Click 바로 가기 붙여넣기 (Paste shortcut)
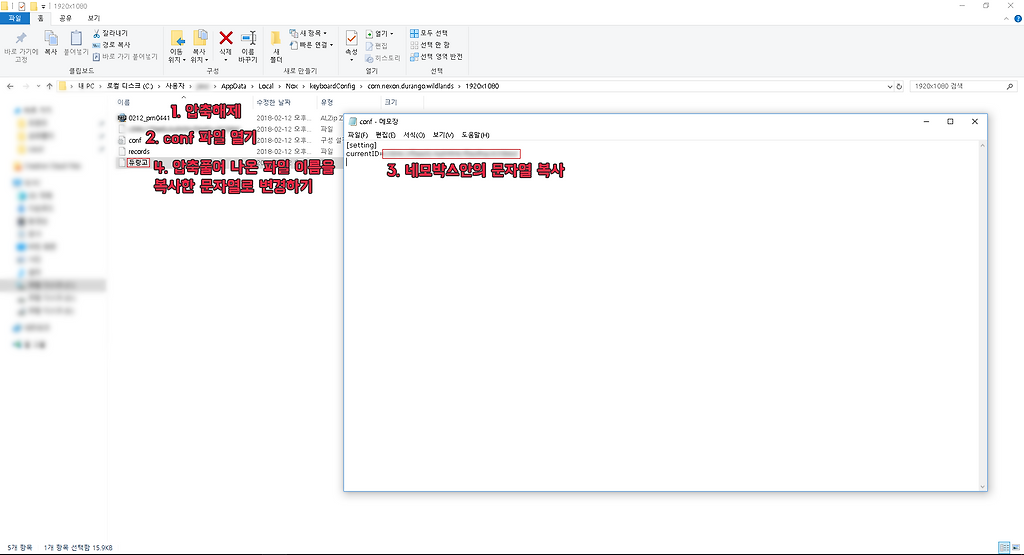 125,57
